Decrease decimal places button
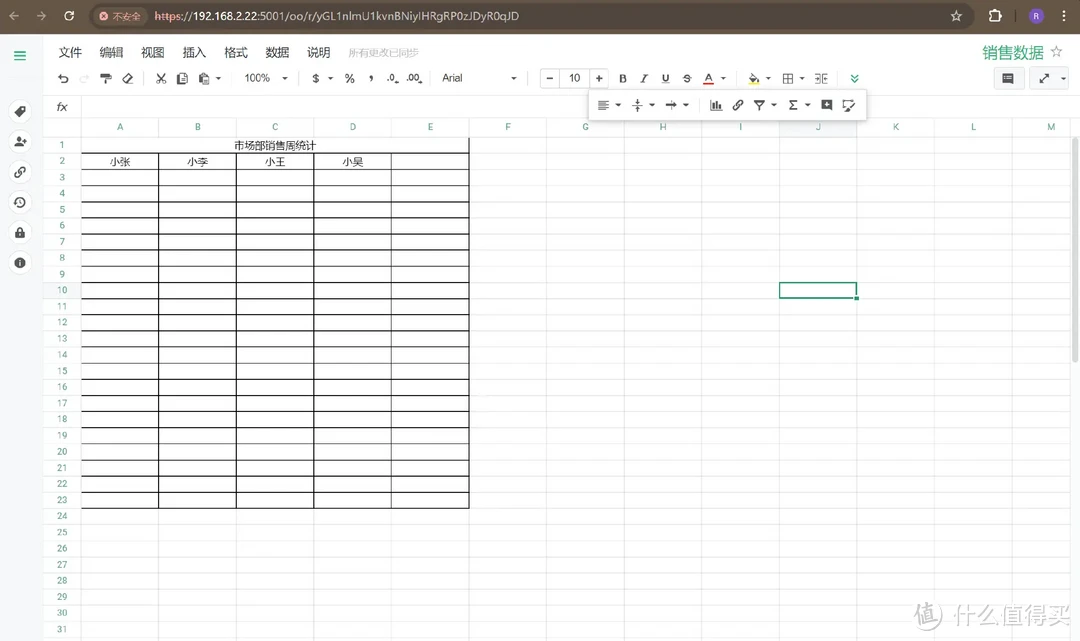Viewport: 1080px width, 641px height. [x=393, y=78]
